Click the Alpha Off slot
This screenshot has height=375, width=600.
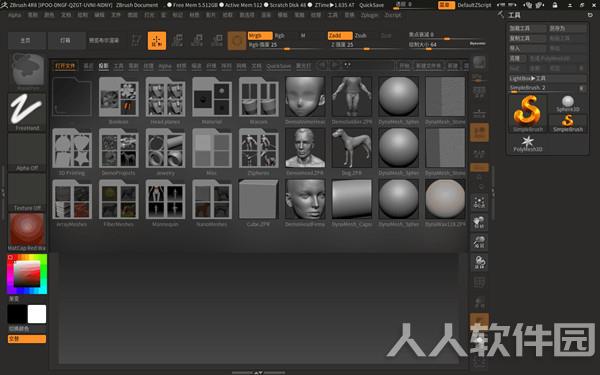(x=26, y=152)
